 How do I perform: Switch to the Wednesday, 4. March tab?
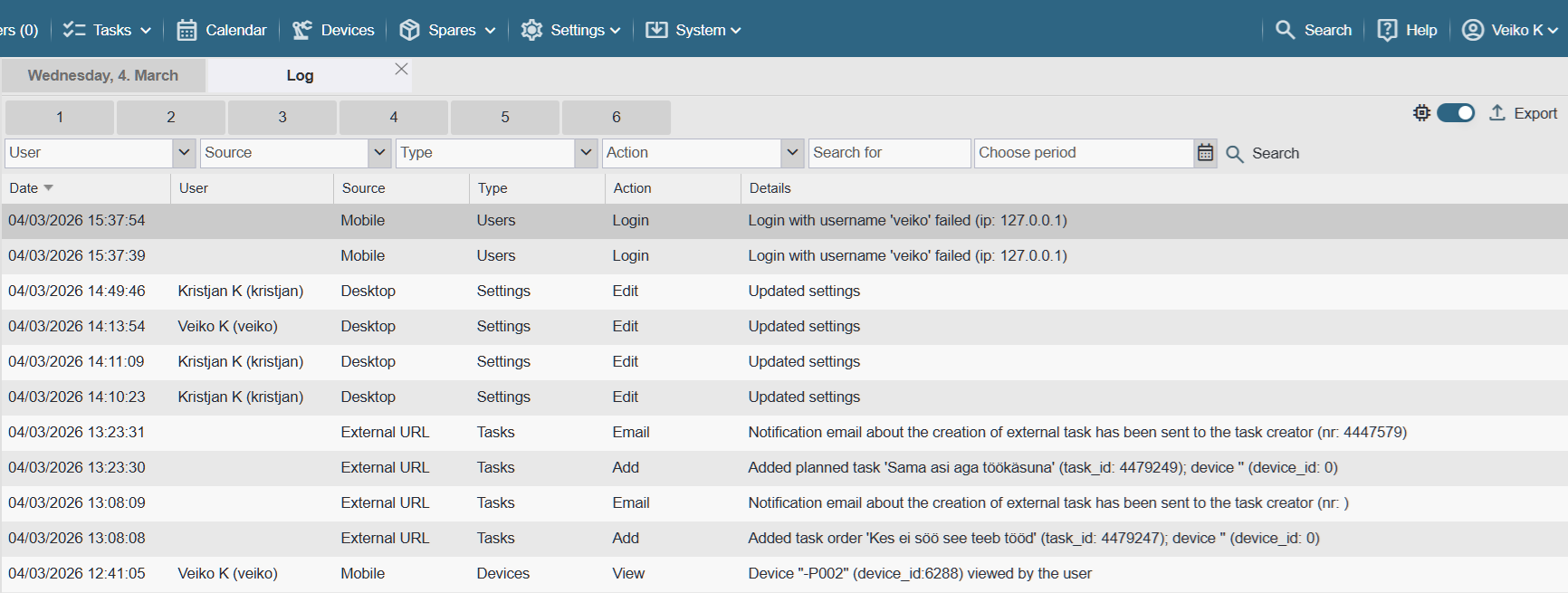tap(103, 75)
